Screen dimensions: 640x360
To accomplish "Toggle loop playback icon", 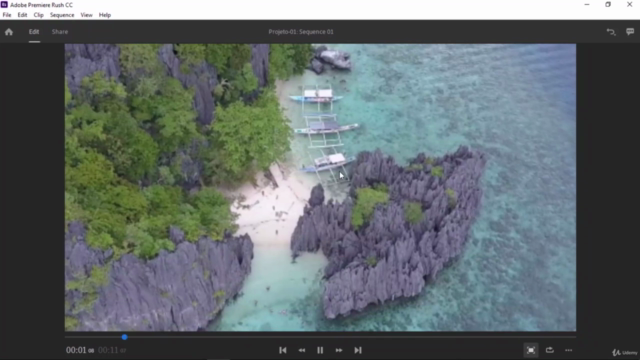I will [550, 350].
